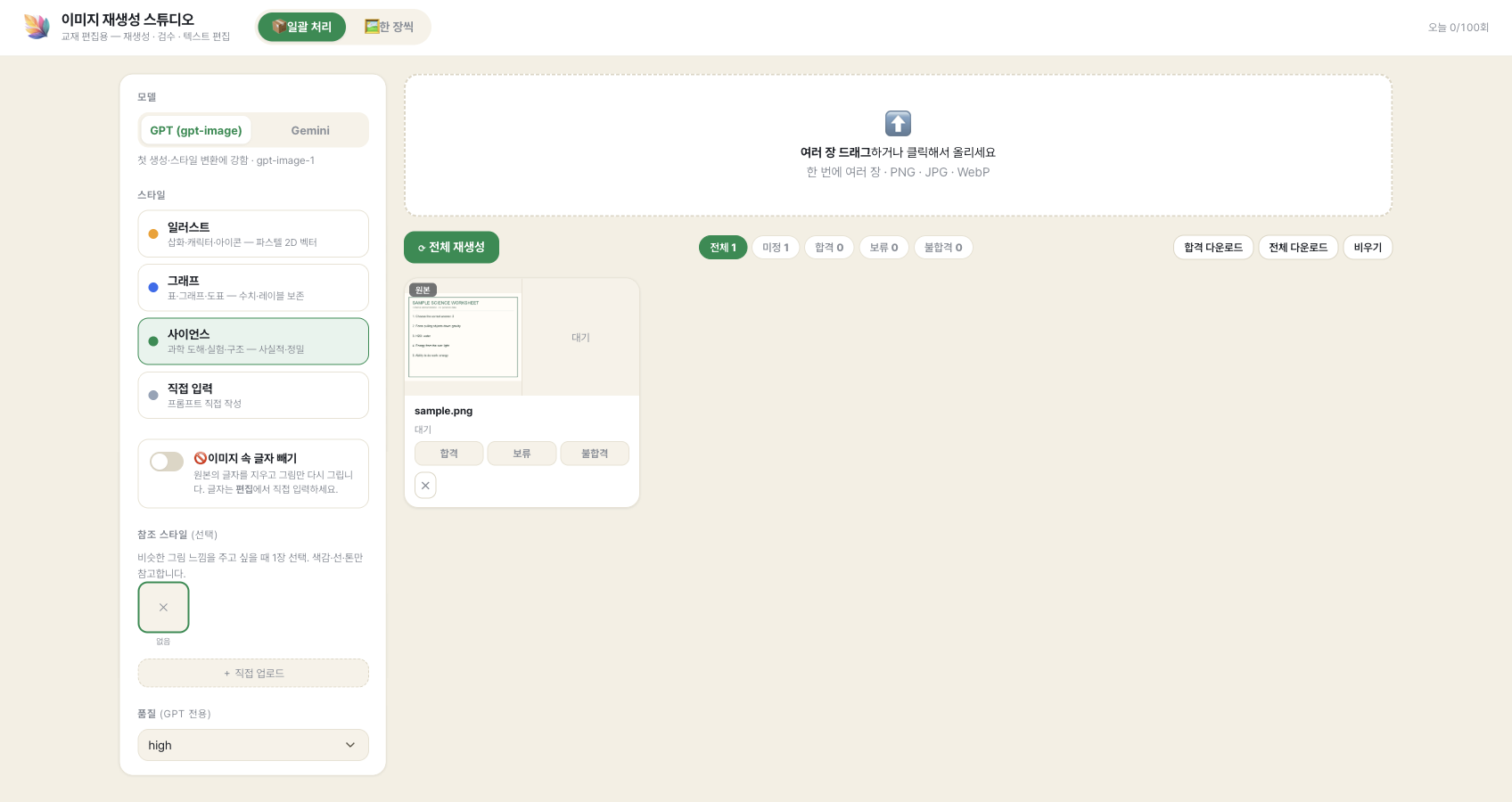Mark sample.png as 합격
Screen dimensions: 1512x802
[x=449, y=454]
